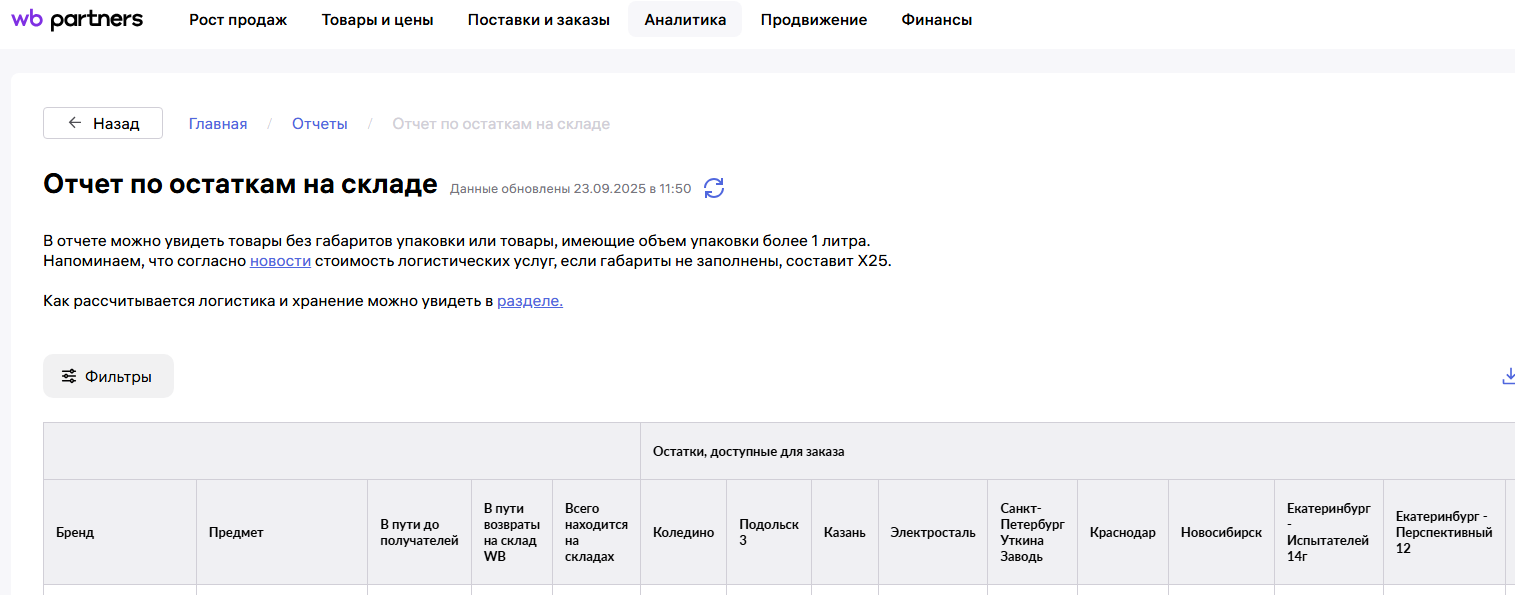Click the Коледино warehouse column header
Viewport: 1515px width, 595px height.
click(683, 532)
